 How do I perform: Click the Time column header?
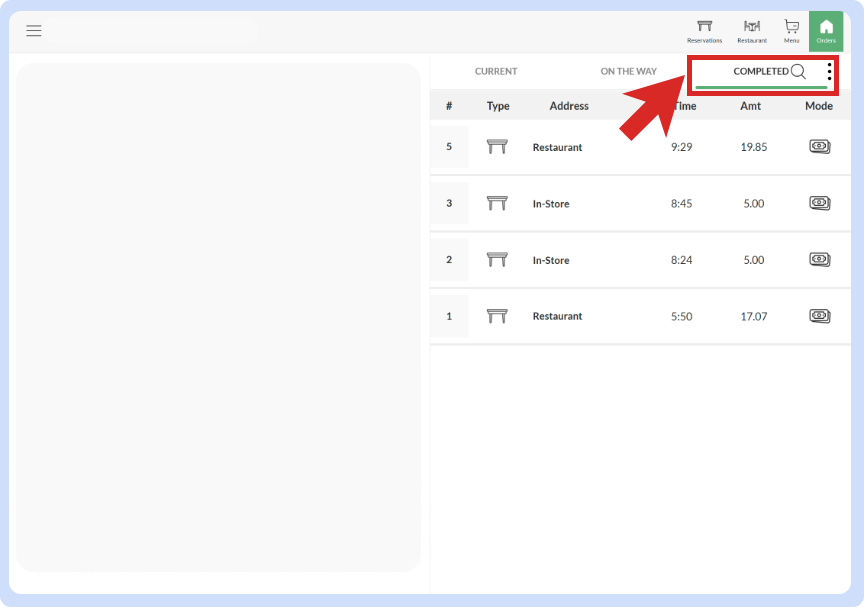pyautogui.click(x=684, y=105)
